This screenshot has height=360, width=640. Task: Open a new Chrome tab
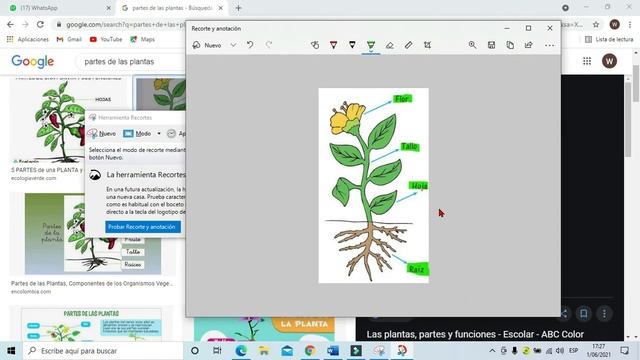tap(239, 8)
